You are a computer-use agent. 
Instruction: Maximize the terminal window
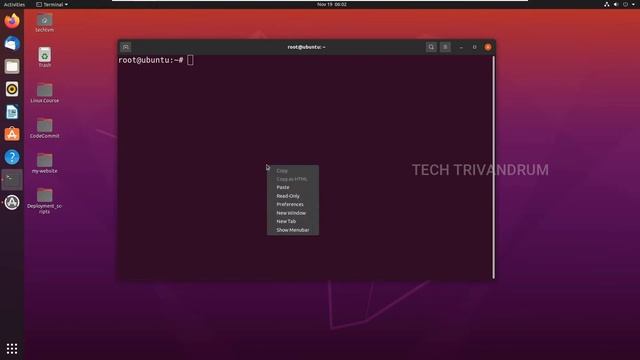click(x=474, y=47)
